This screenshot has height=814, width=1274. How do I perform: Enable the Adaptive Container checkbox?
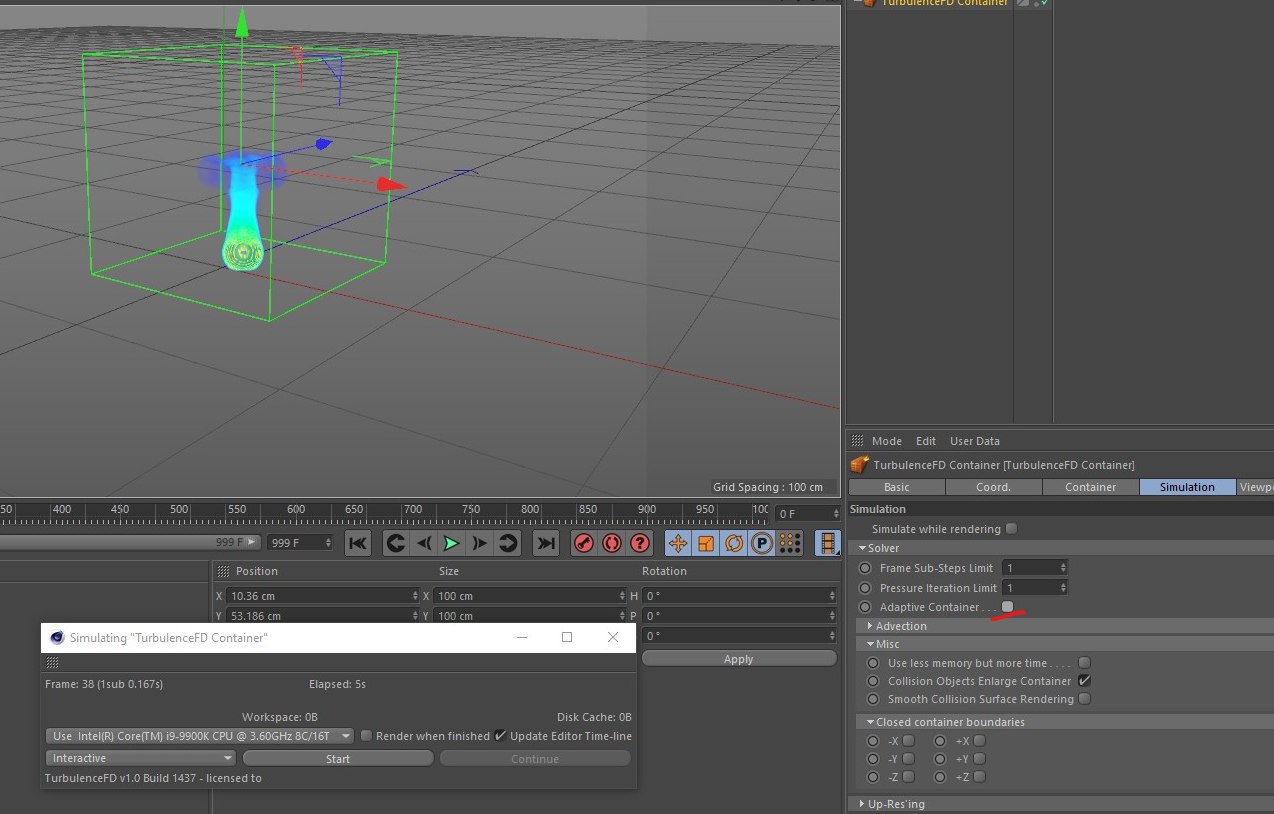tap(1007, 607)
